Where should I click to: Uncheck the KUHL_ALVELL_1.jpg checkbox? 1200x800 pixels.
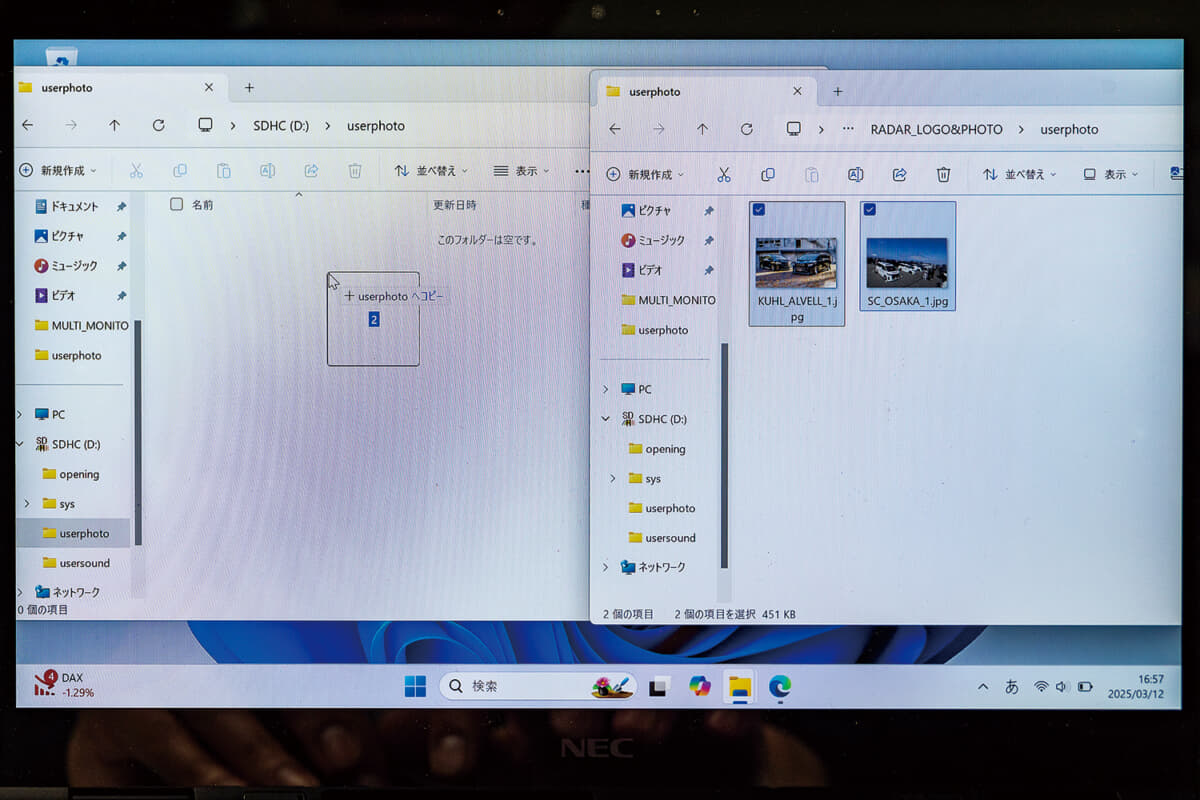(759, 209)
